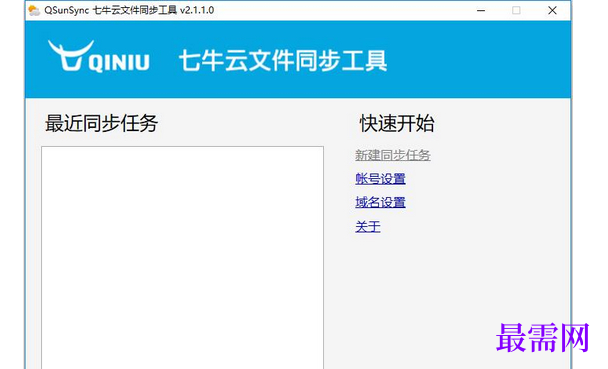Click the window title text v2.1.1.0
Viewport: 608px width, 369px height.
(x=197, y=10)
